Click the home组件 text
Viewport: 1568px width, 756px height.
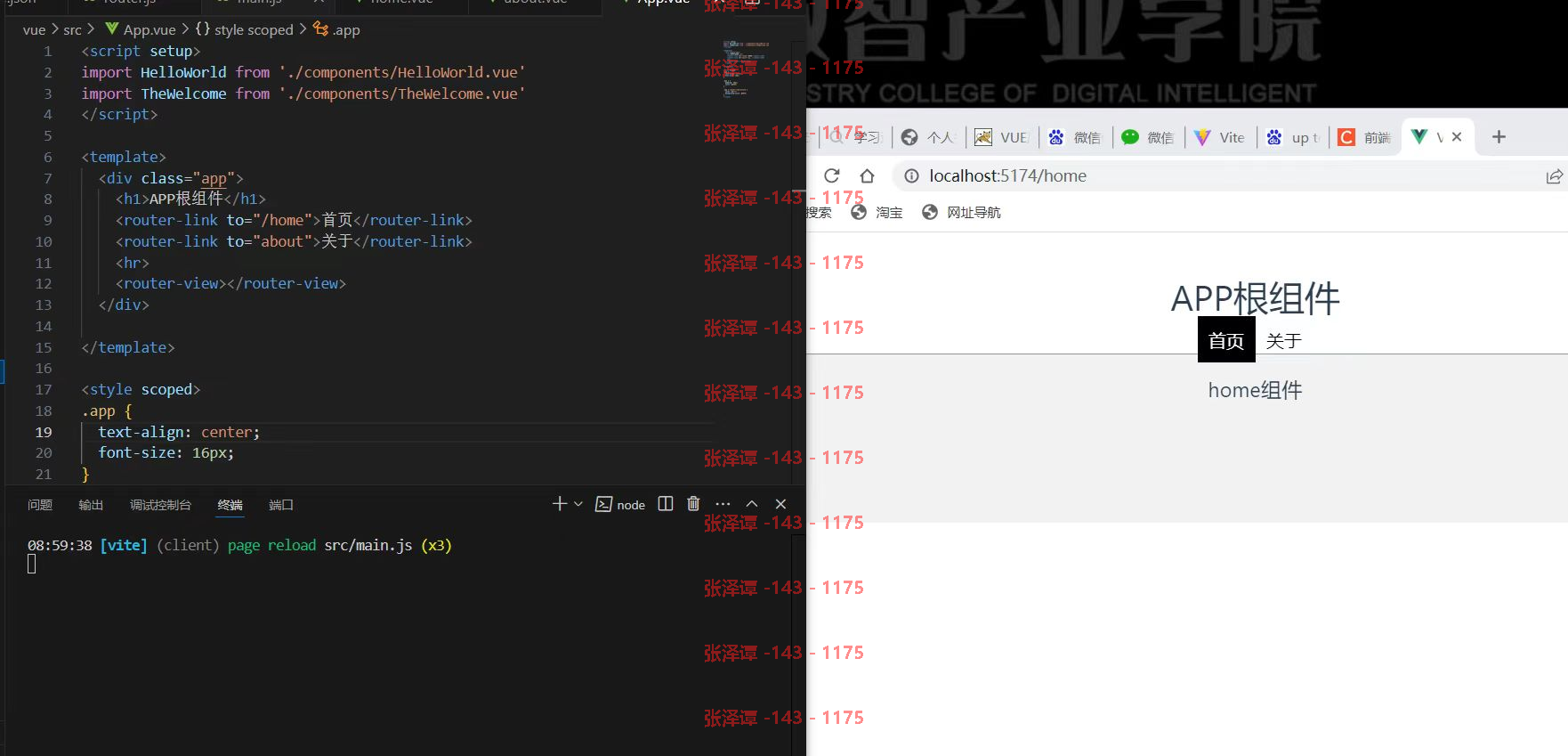pos(1255,390)
